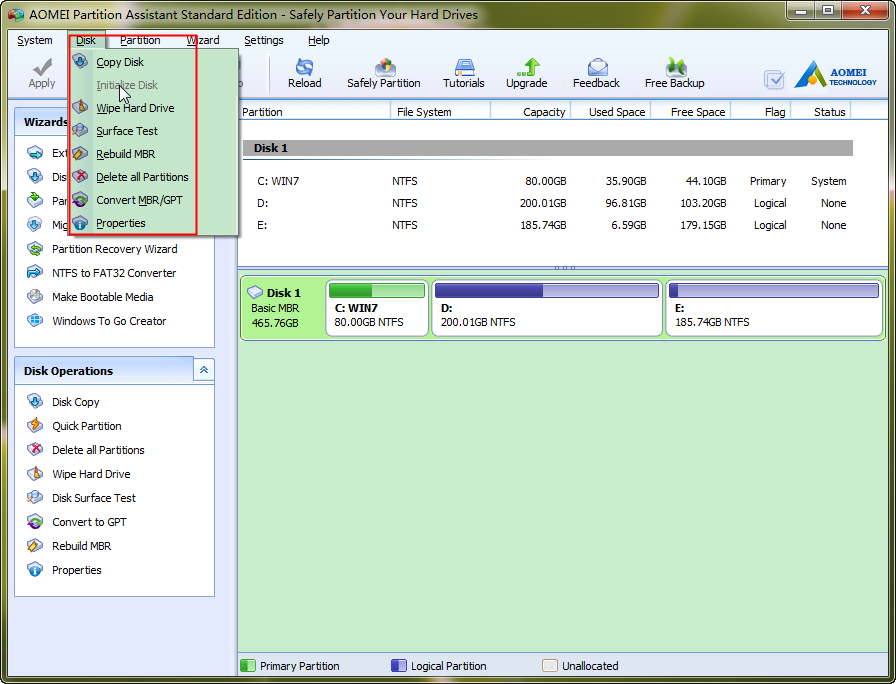This screenshot has height=684, width=896.
Task: Click the Delete all Partitions menu icon
Action: (81, 176)
